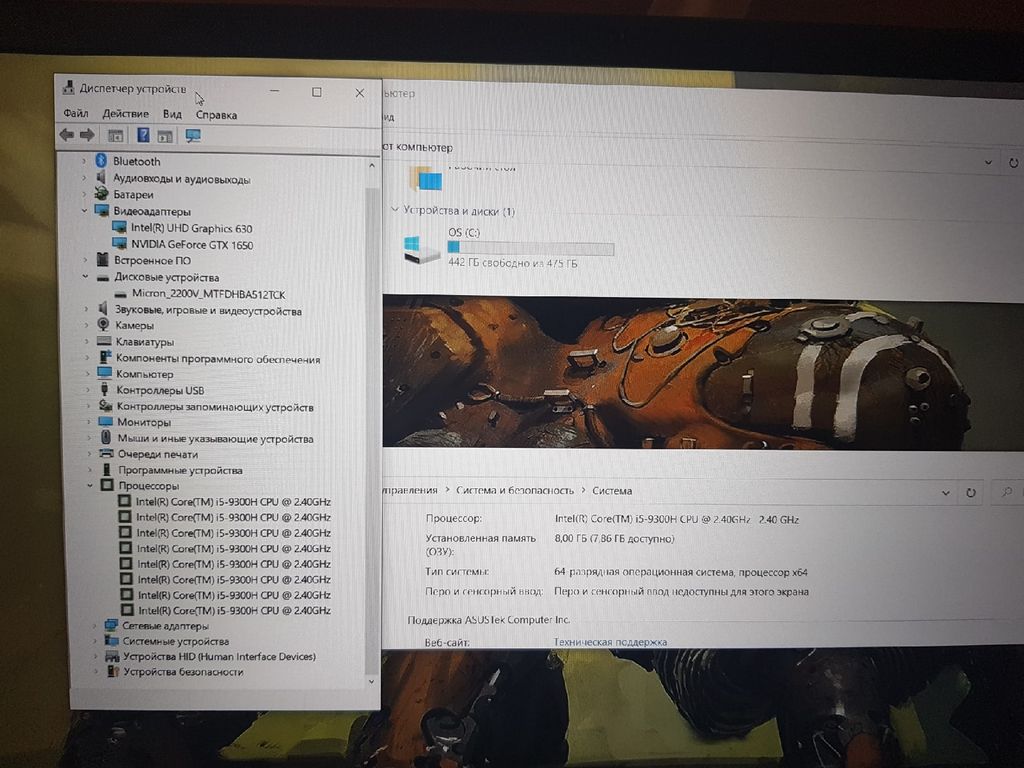Expand the Встроенное ПО category
The width and height of the screenshot is (1024, 768).
(x=85, y=260)
